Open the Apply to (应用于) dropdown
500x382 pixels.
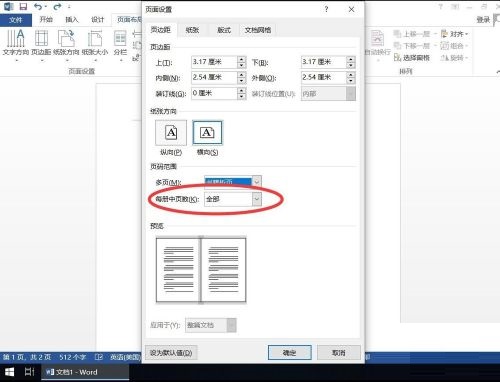[x=231, y=325]
